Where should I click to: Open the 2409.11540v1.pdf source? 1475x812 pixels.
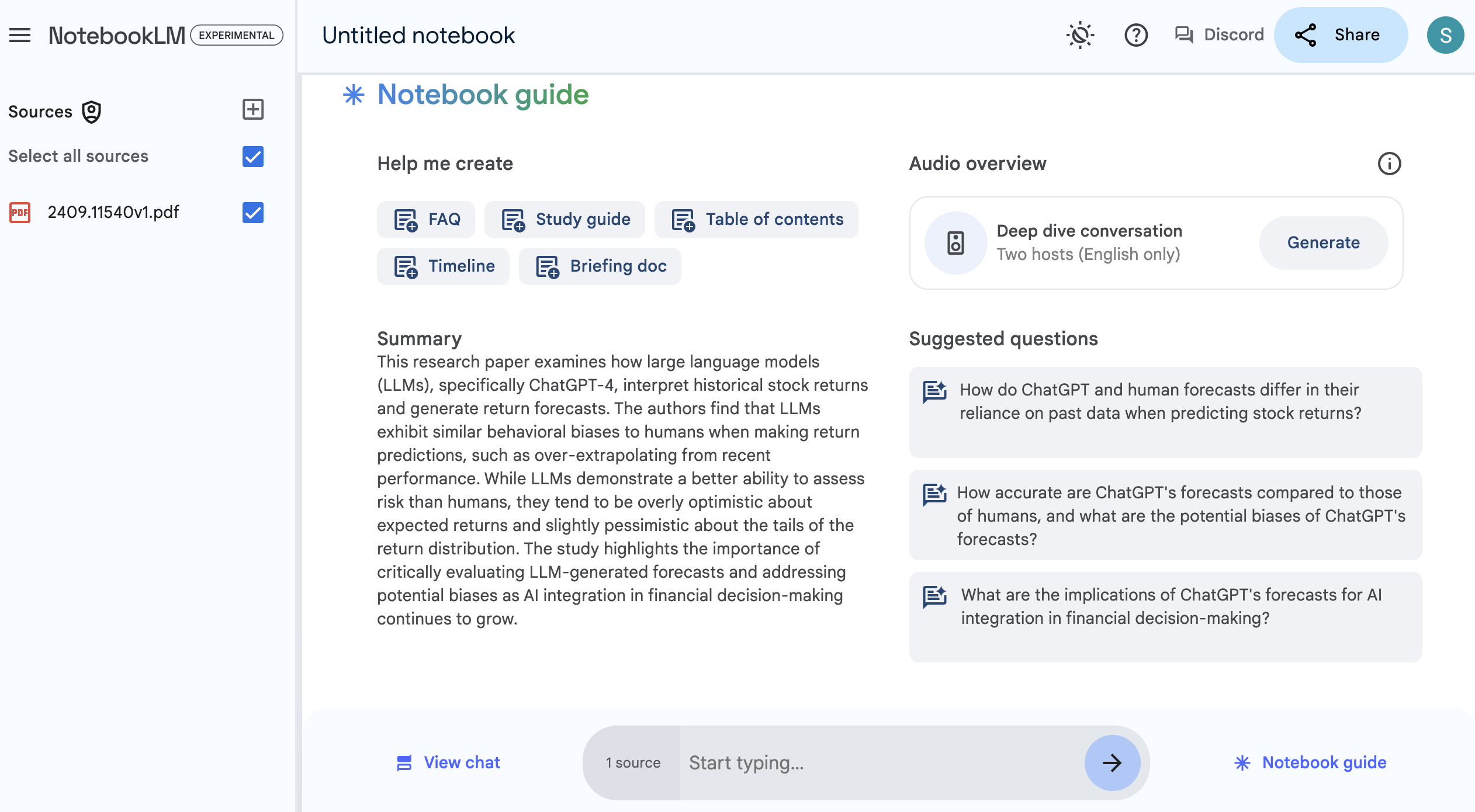point(113,212)
